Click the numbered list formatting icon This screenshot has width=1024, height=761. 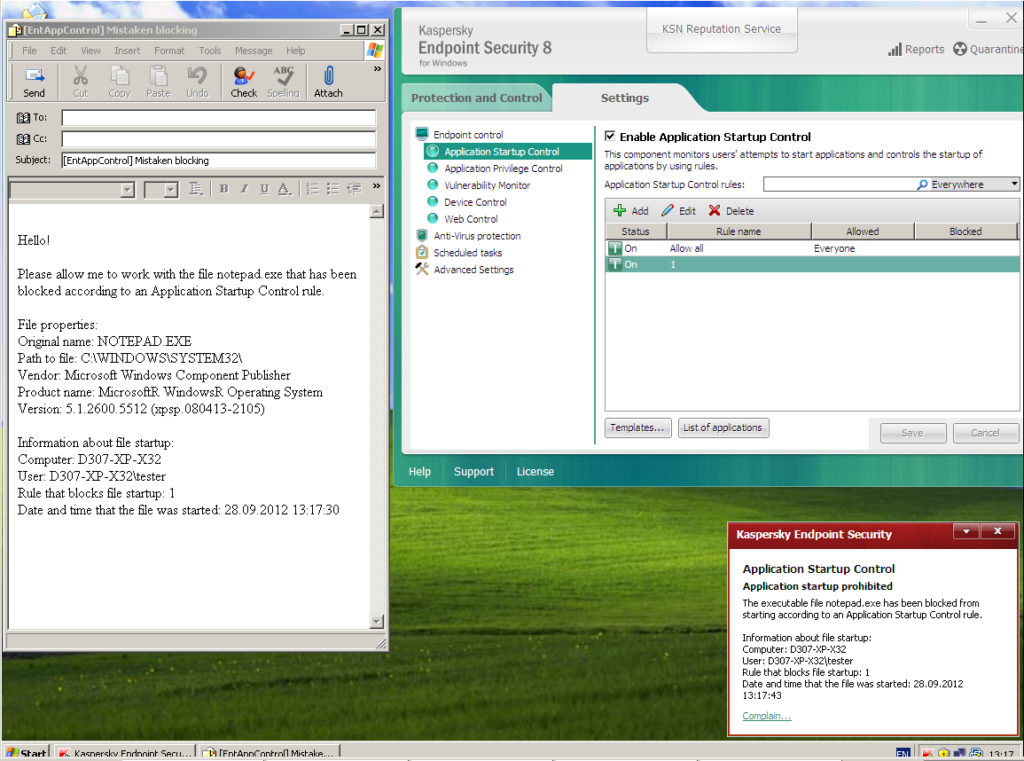tap(313, 189)
